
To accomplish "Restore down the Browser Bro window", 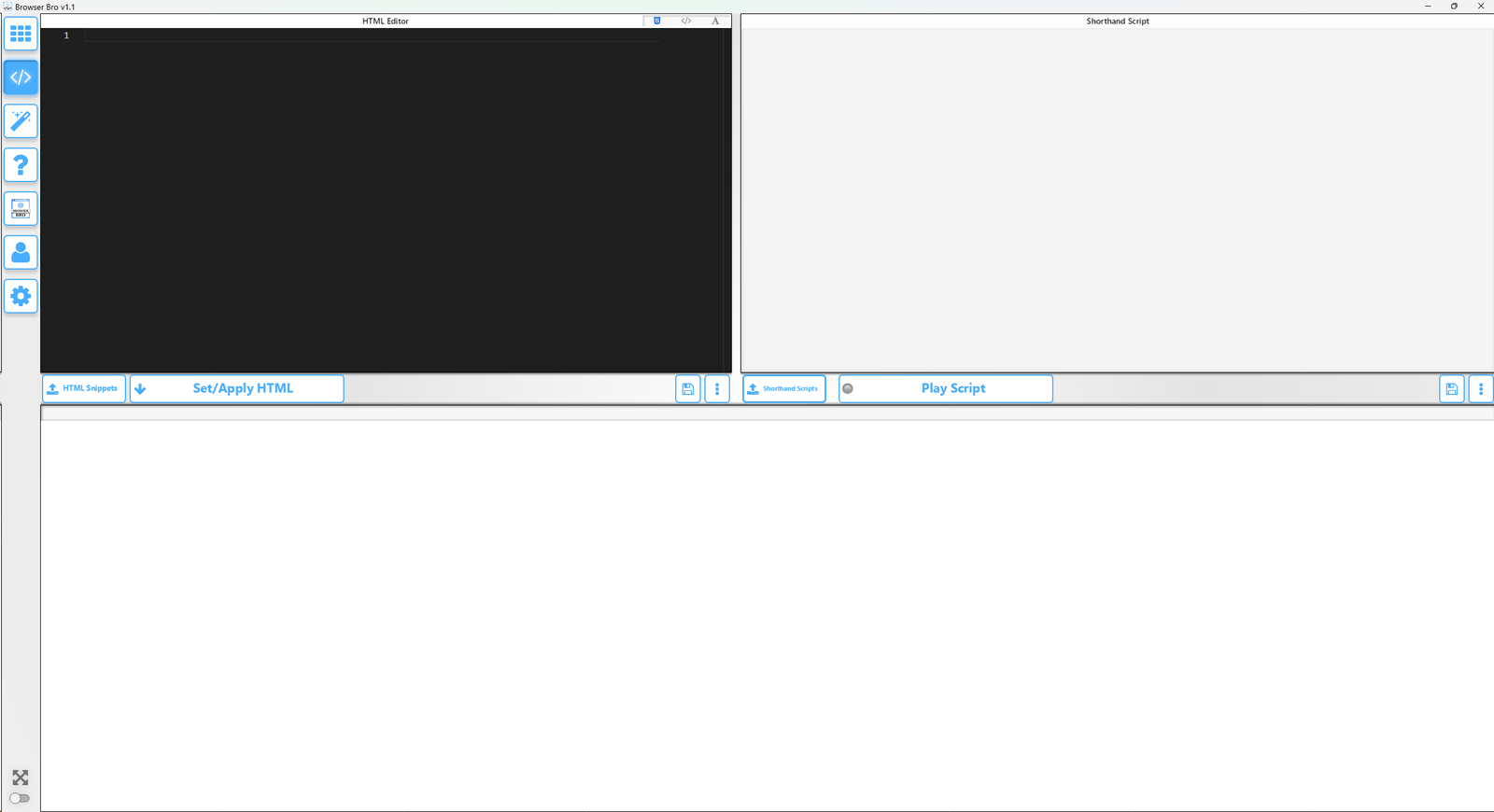I will (x=1454, y=7).
